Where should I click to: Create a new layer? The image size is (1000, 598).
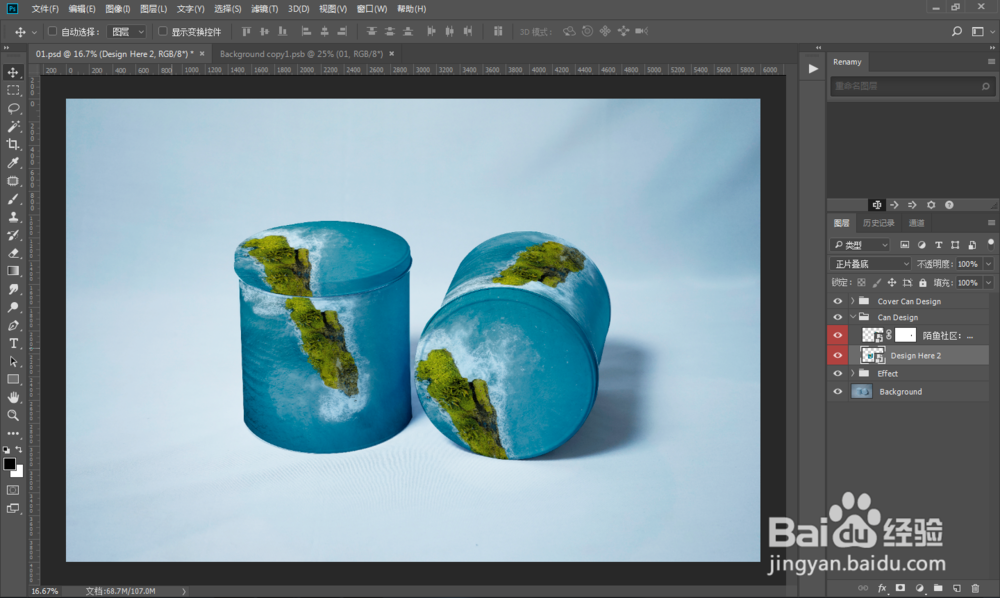tap(957, 588)
